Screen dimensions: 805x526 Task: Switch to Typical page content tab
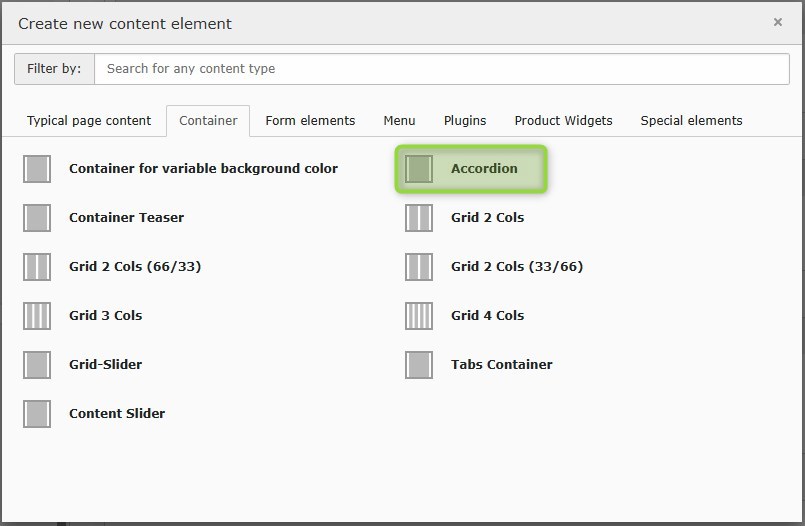point(89,121)
